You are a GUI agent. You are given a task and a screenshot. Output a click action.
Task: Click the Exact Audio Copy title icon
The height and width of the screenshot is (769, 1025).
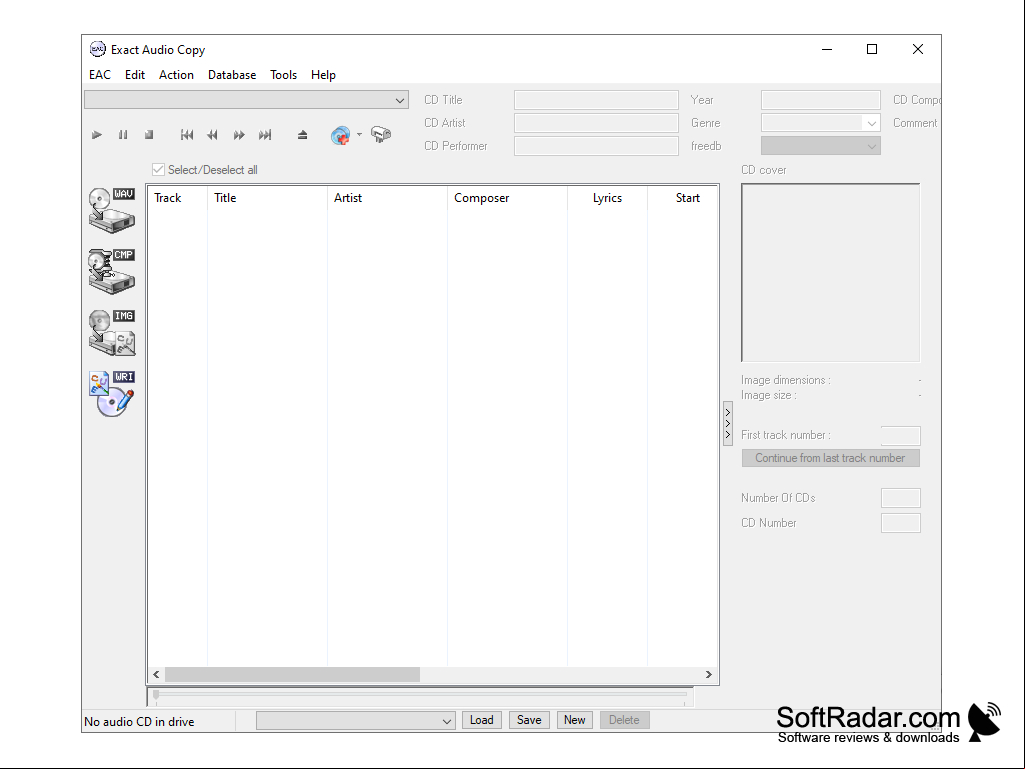click(x=97, y=49)
